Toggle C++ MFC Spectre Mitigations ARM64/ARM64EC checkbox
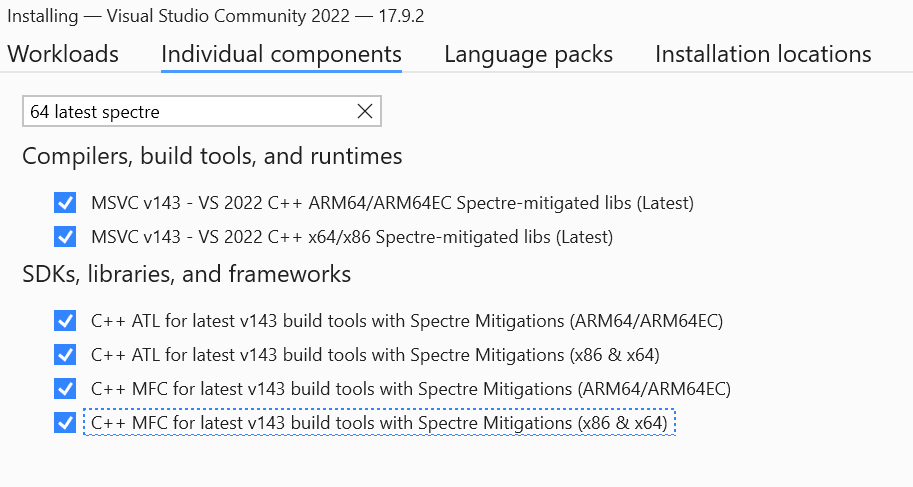The width and height of the screenshot is (913, 487). (x=66, y=389)
